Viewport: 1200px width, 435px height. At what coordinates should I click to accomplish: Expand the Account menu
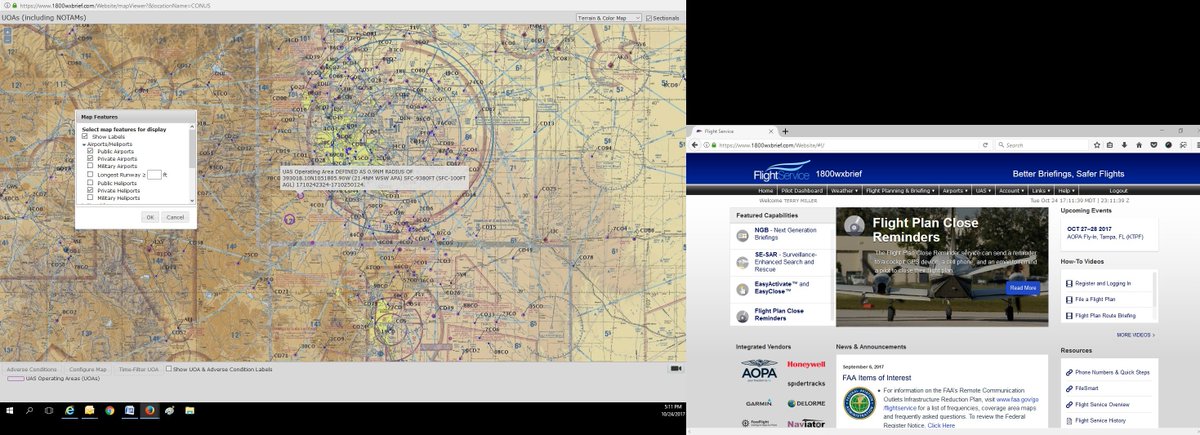click(1012, 190)
